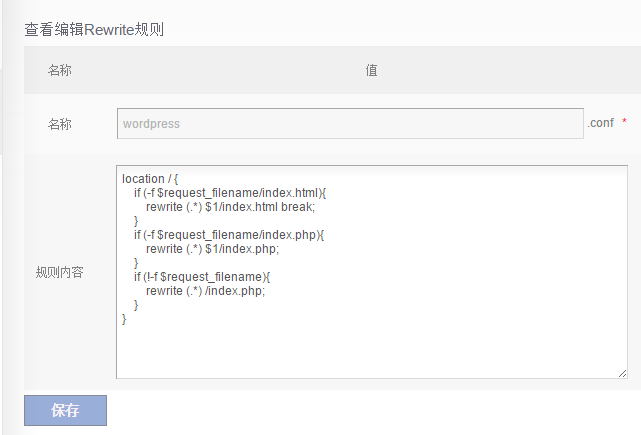Image resolution: width=641 pixels, height=435 pixels.
Task: Click the 保存 save button
Action: click(x=65, y=410)
